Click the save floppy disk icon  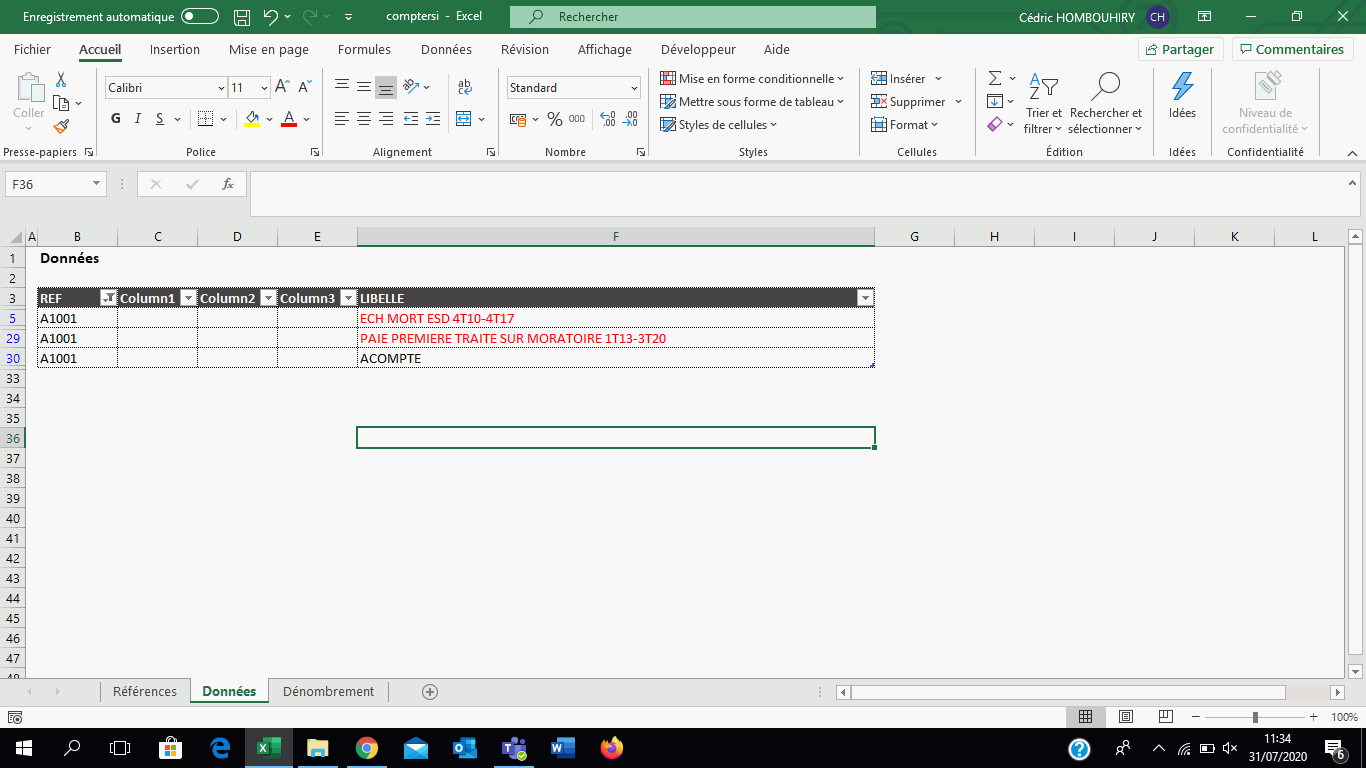pyautogui.click(x=241, y=17)
